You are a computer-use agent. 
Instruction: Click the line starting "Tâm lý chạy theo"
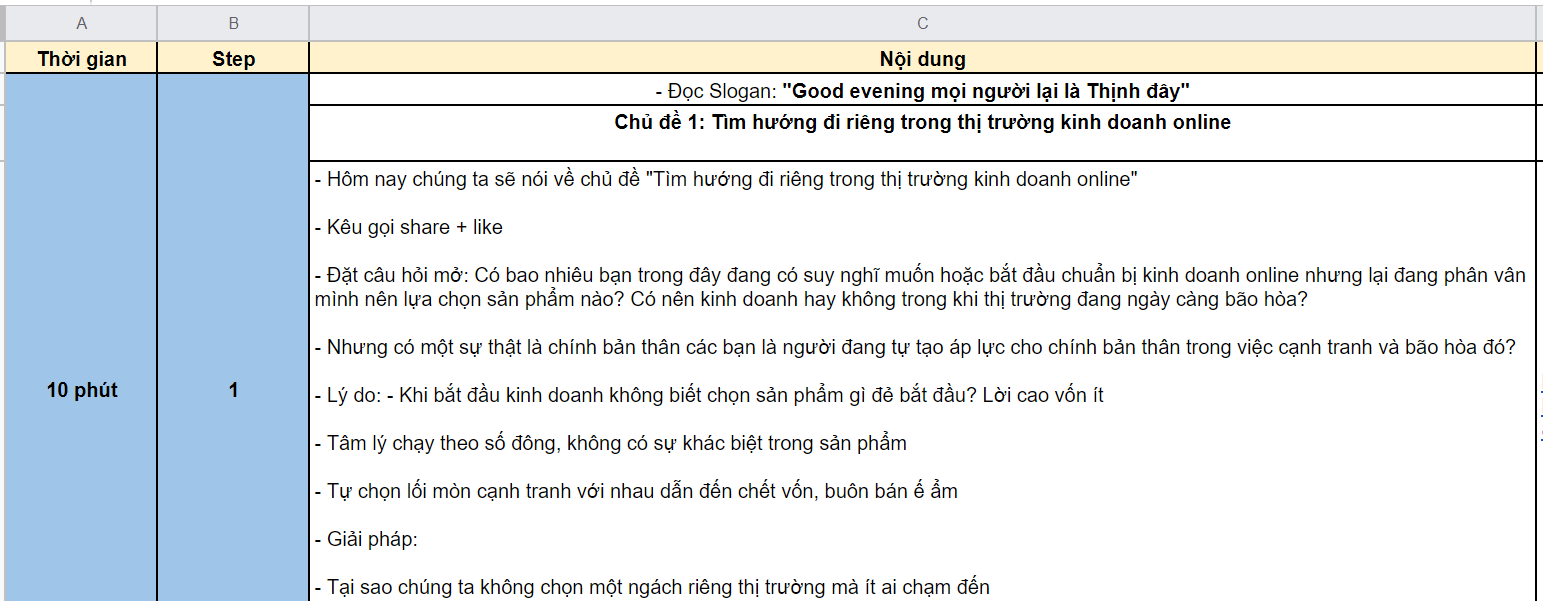point(611,443)
